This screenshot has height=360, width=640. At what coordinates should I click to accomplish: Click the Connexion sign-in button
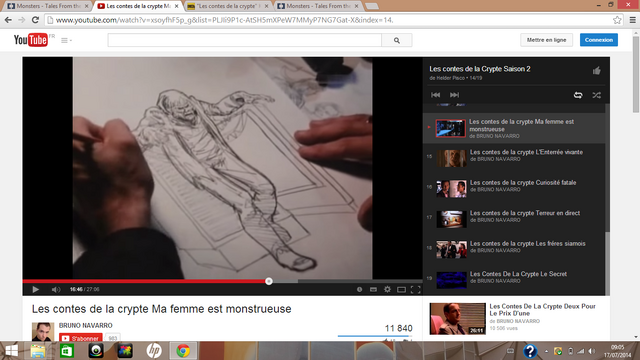coord(599,40)
